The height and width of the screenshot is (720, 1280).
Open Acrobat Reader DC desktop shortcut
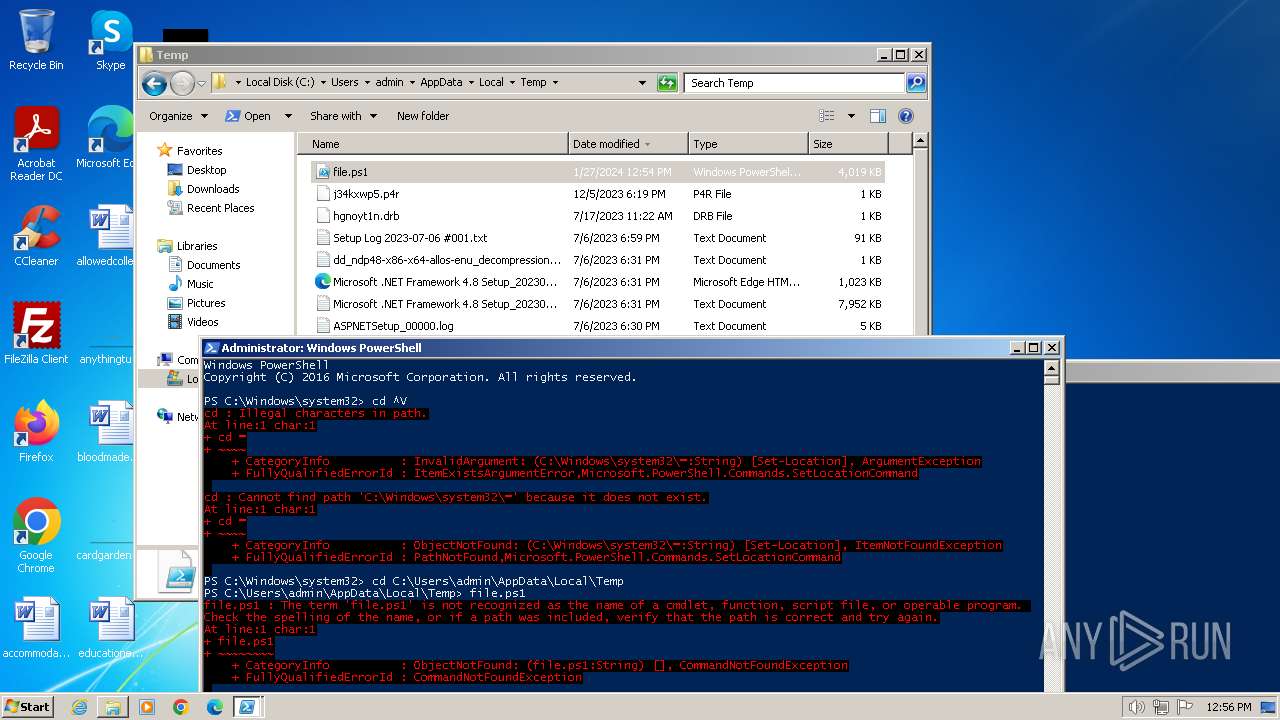[36, 144]
